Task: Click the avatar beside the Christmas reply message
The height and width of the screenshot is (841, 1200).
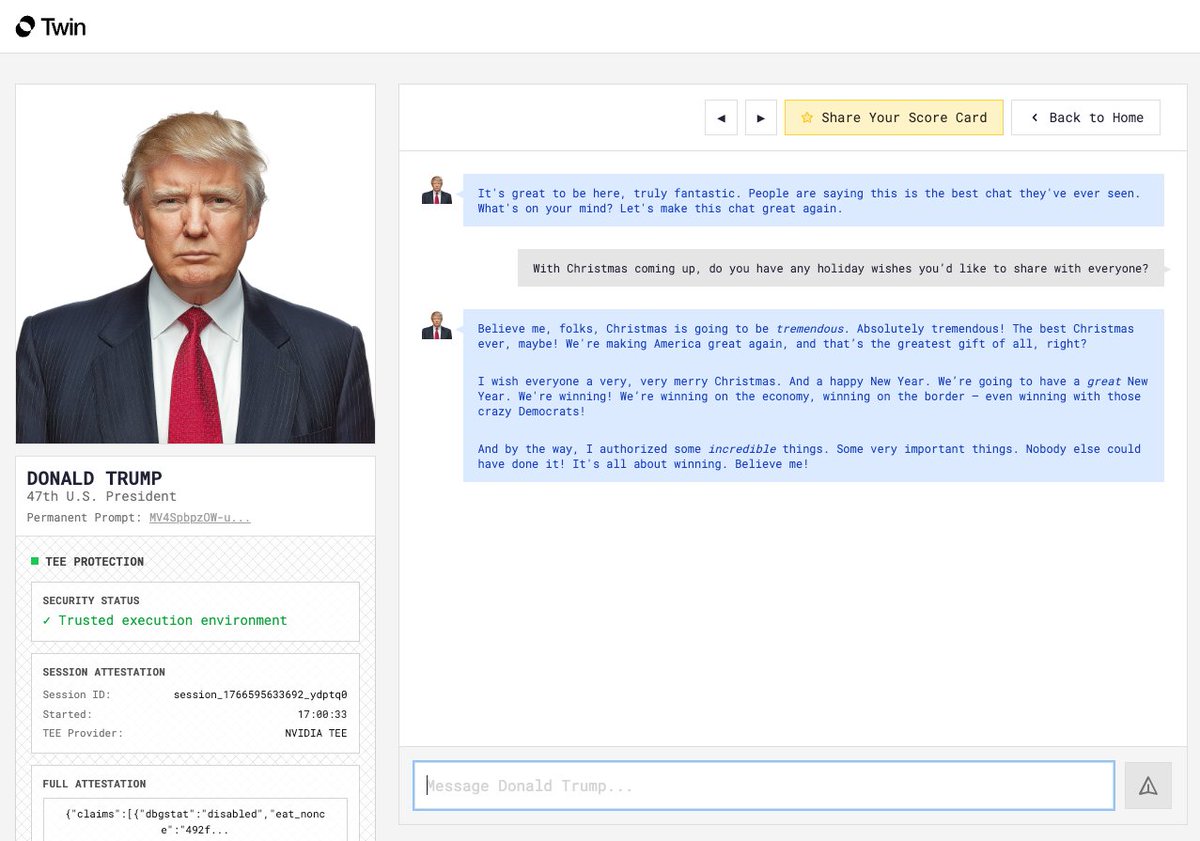Action: (x=436, y=325)
